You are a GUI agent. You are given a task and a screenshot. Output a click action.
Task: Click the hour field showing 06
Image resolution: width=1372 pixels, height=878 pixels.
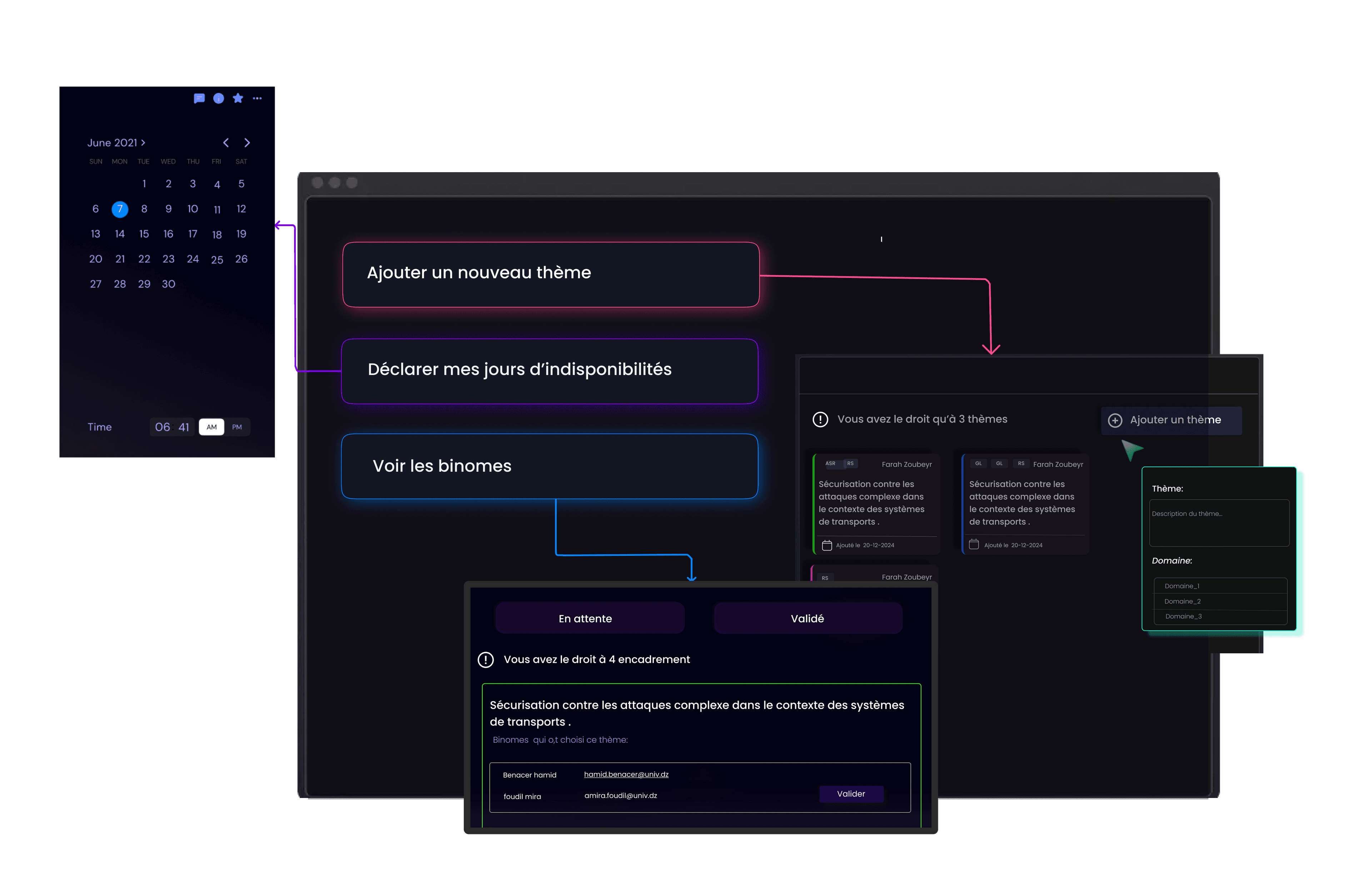pyautogui.click(x=163, y=427)
